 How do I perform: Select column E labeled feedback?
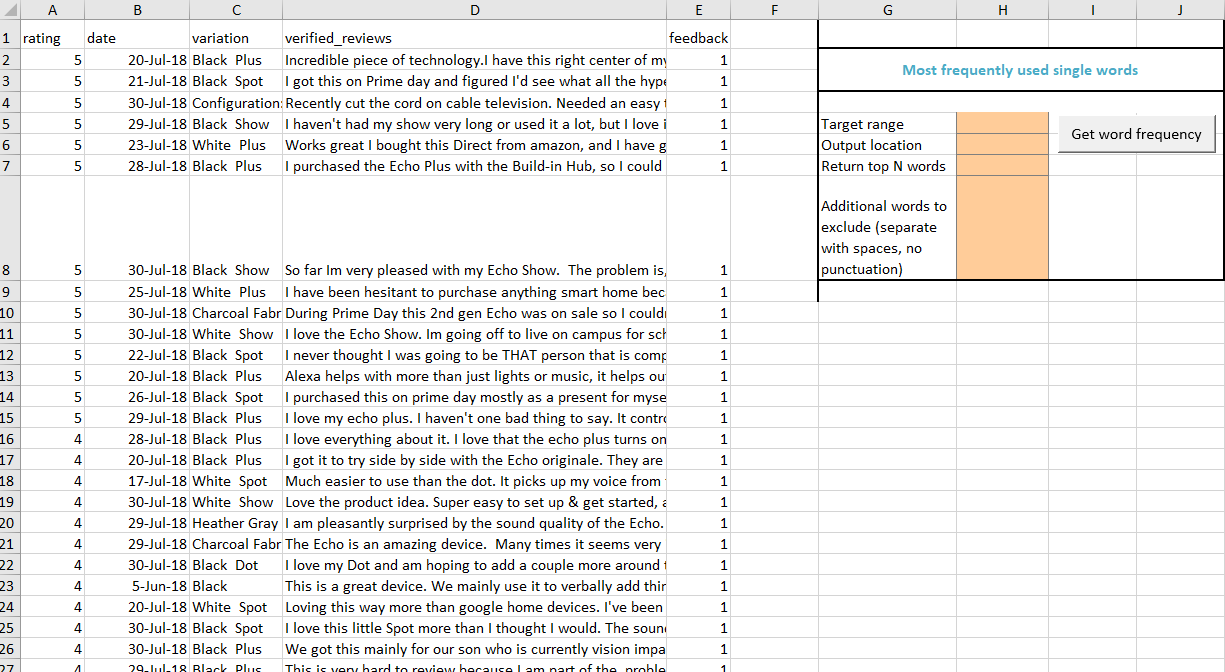698,9
